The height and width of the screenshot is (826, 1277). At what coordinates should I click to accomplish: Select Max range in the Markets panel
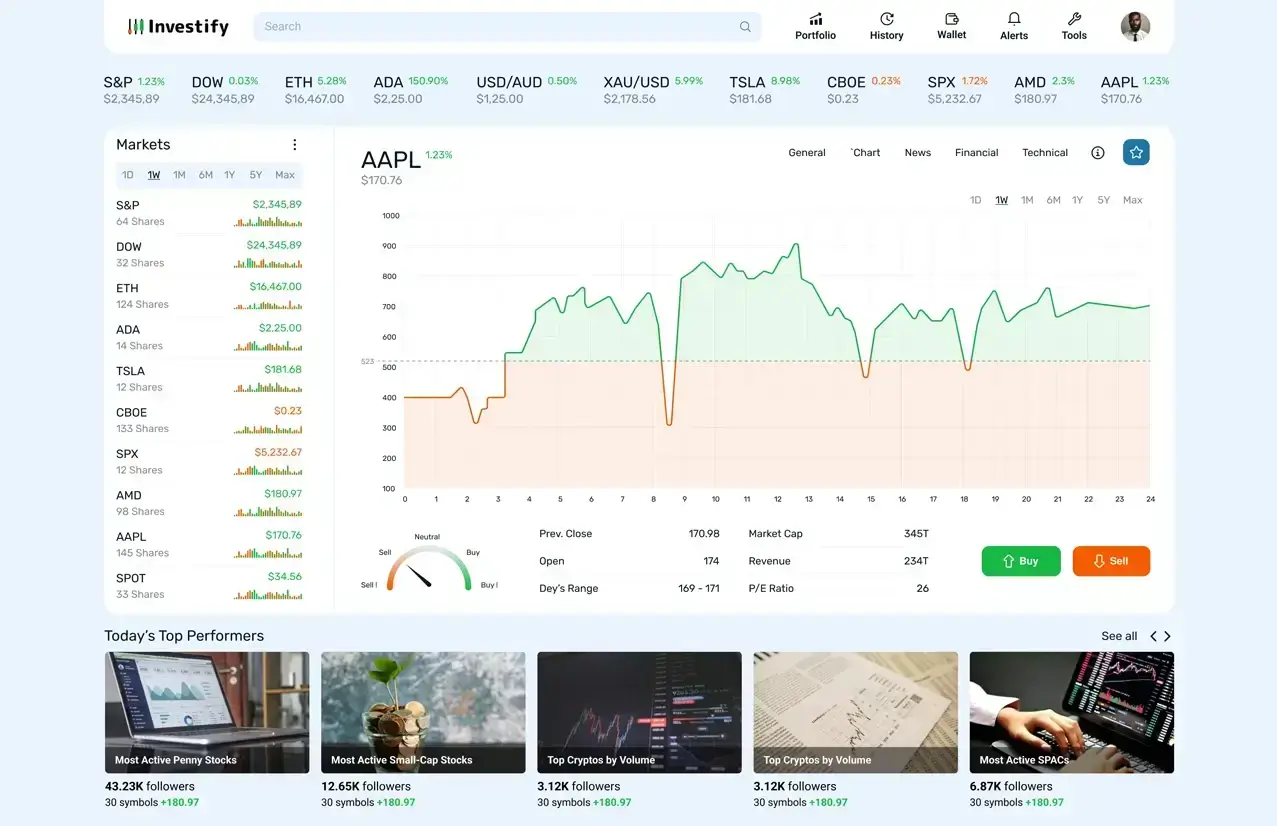tap(284, 174)
